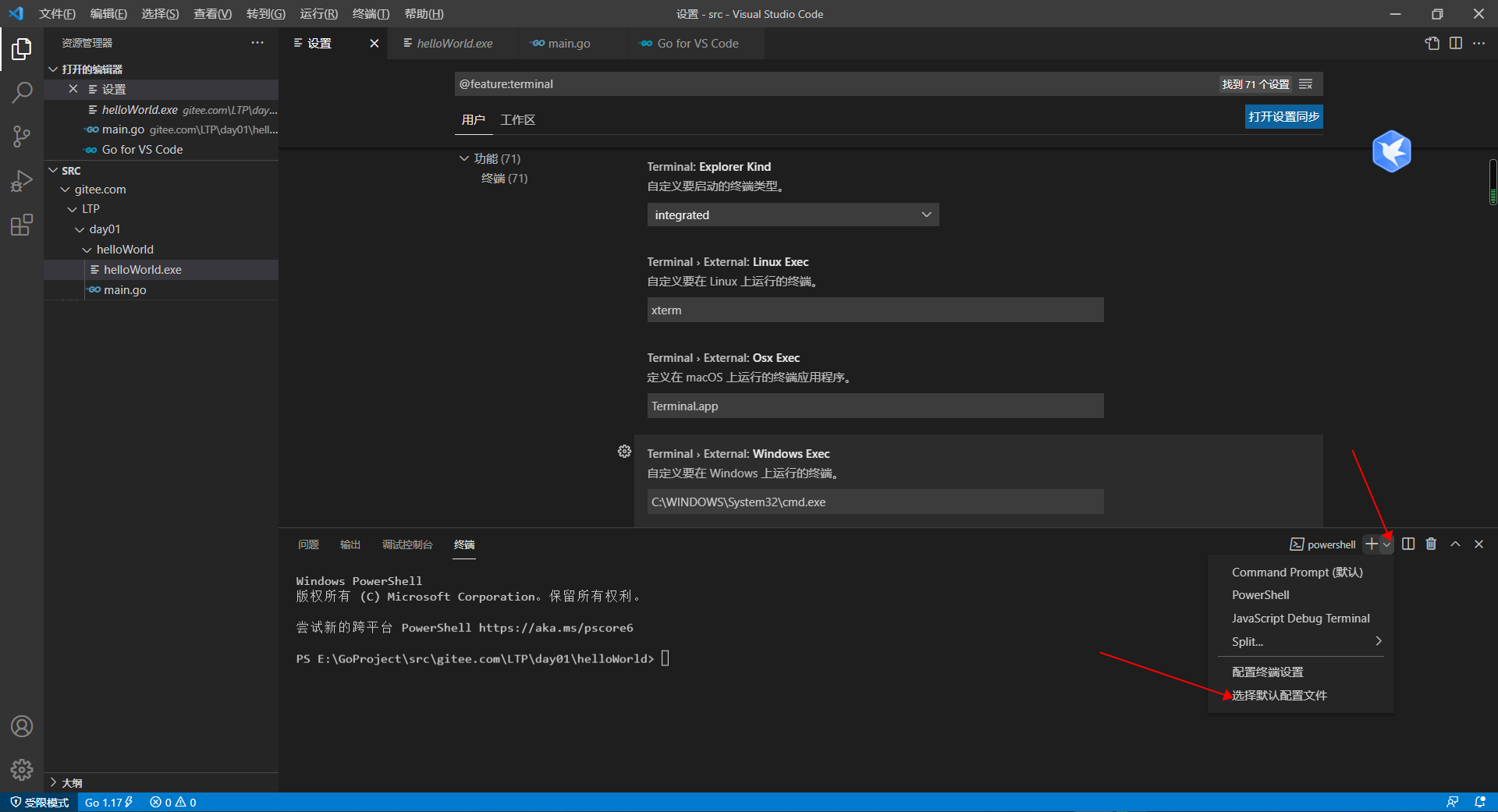Kill the terminal with trash icon
The height and width of the screenshot is (812, 1498).
[1431, 544]
